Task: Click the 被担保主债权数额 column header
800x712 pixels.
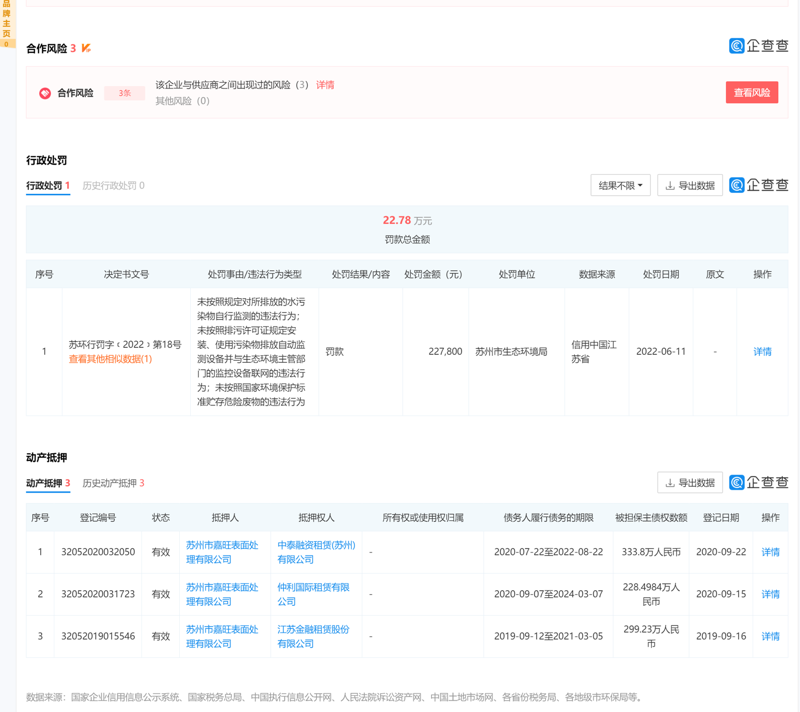Action: pyautogui.click(x=651, y=518)
